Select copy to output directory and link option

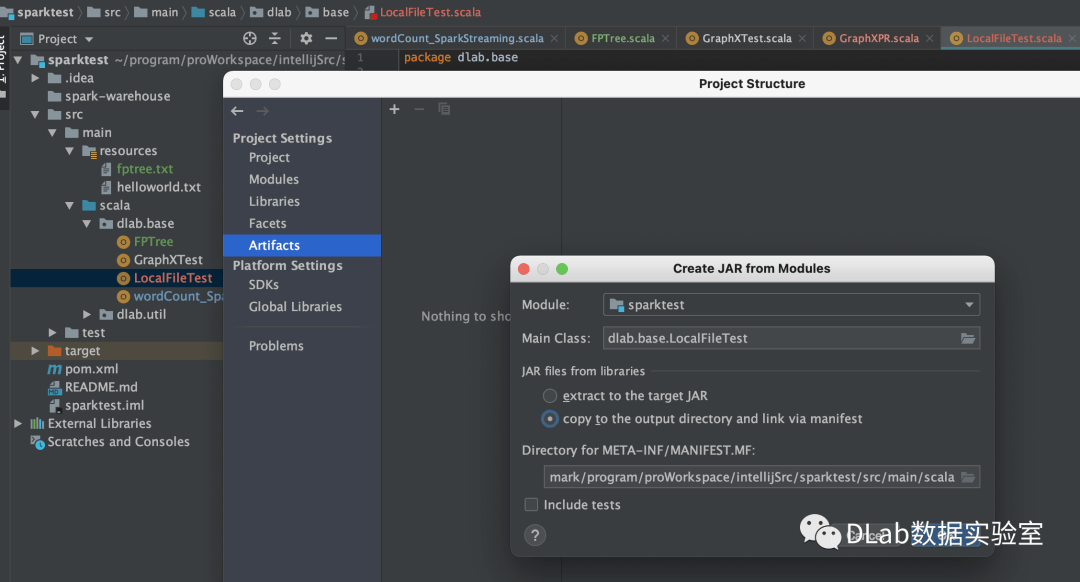click(550, 419)
